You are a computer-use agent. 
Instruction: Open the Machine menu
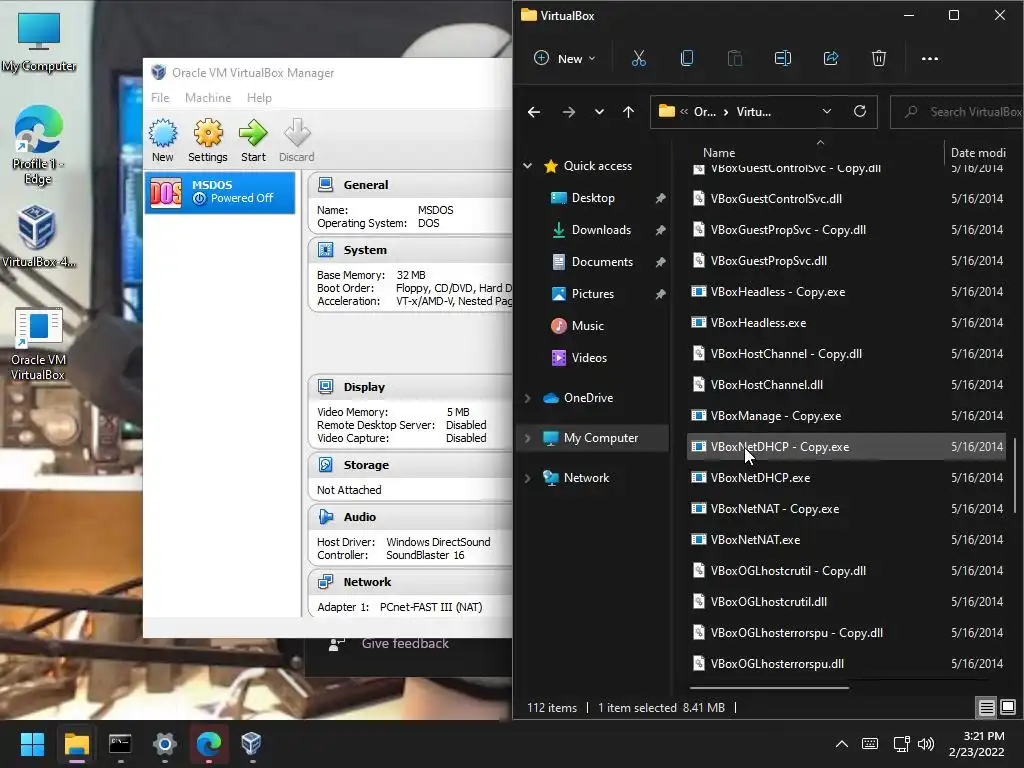tap(208, 98)
